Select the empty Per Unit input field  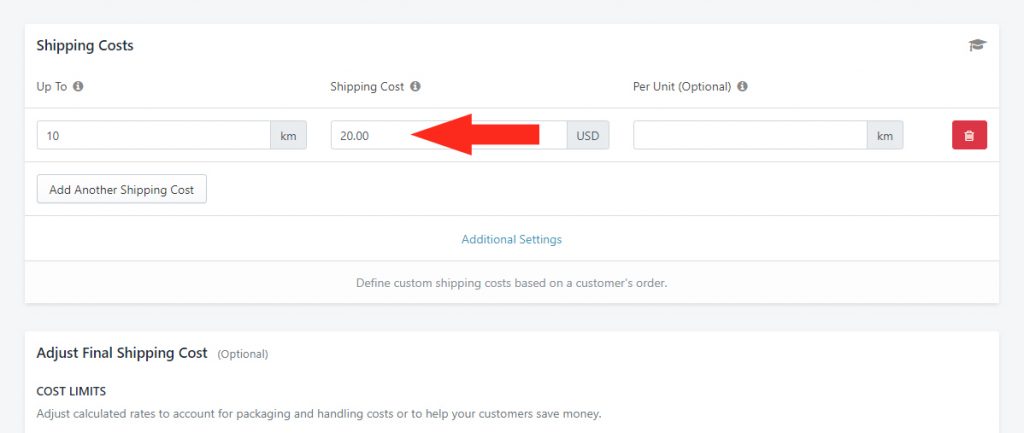[750, 135]
